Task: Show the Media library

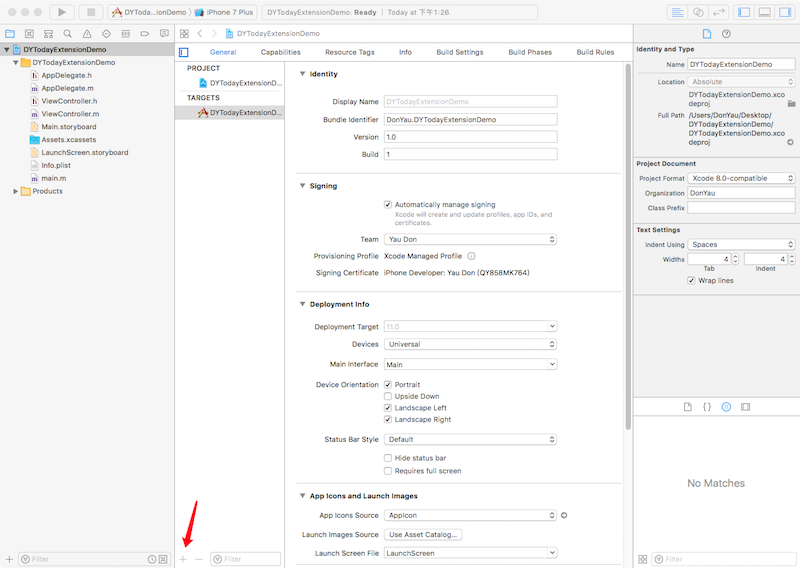Action: pyautogui.click(x=745, y=407)
